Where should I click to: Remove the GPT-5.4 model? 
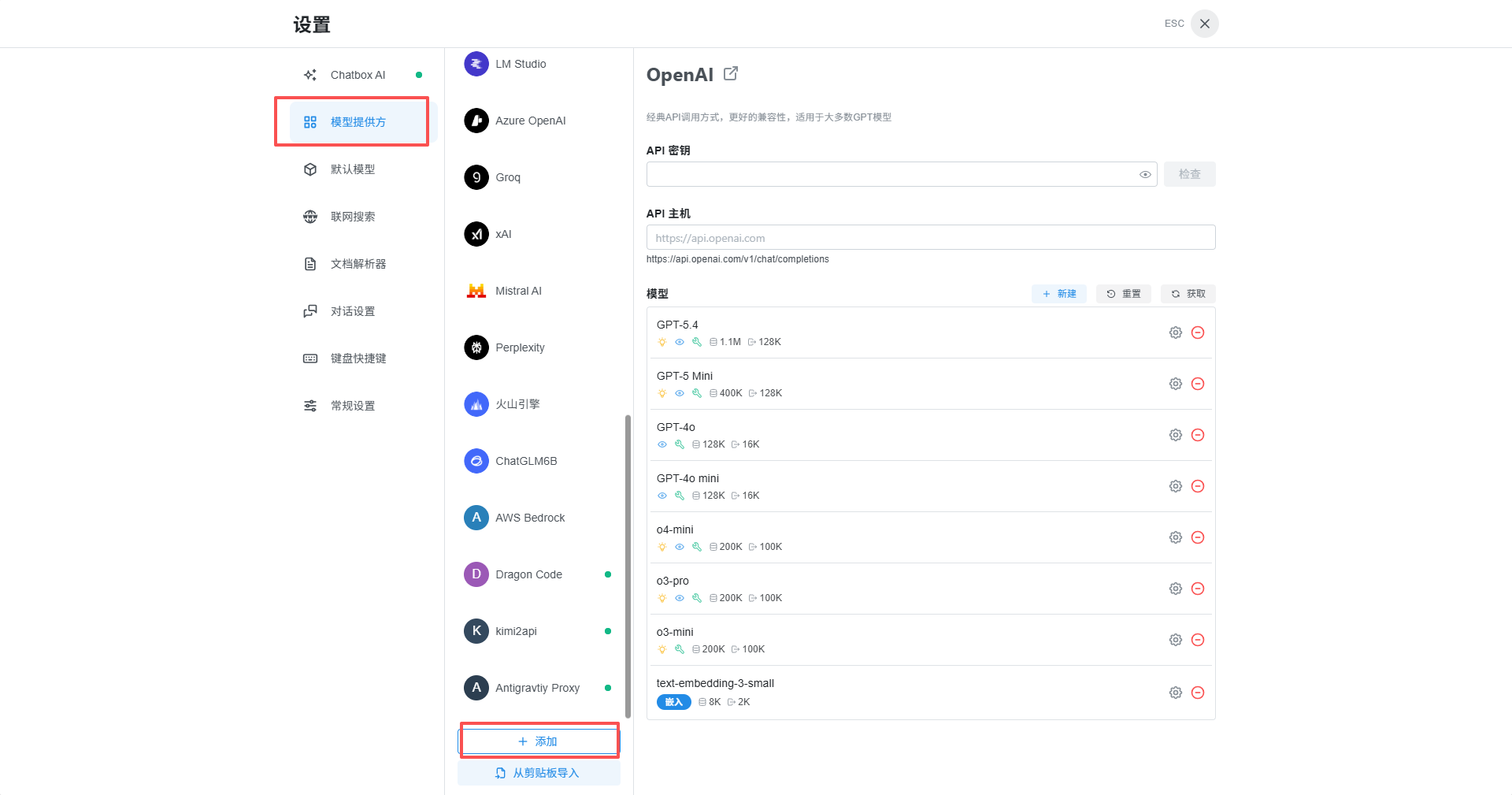(1198, 332)
